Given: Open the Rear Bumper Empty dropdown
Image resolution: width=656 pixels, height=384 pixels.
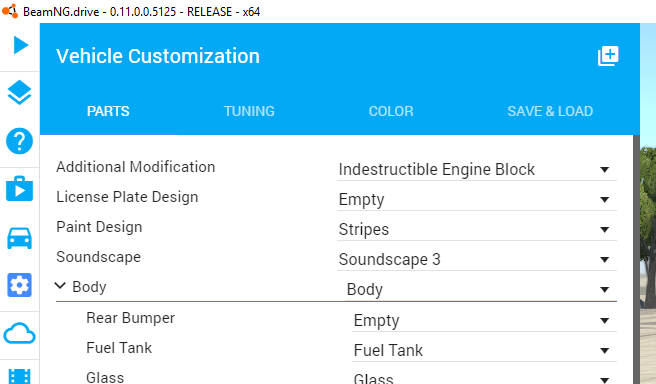Looking at the screenshot, I should tap(484, 321).
